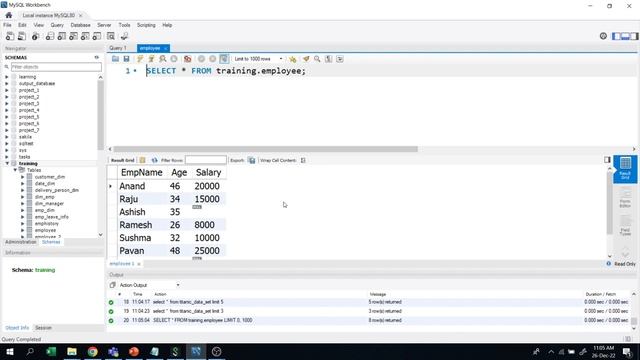Toggle the right sidebar panel visibility
Viewport: 640px width, 360px height.
pos(634,36)
